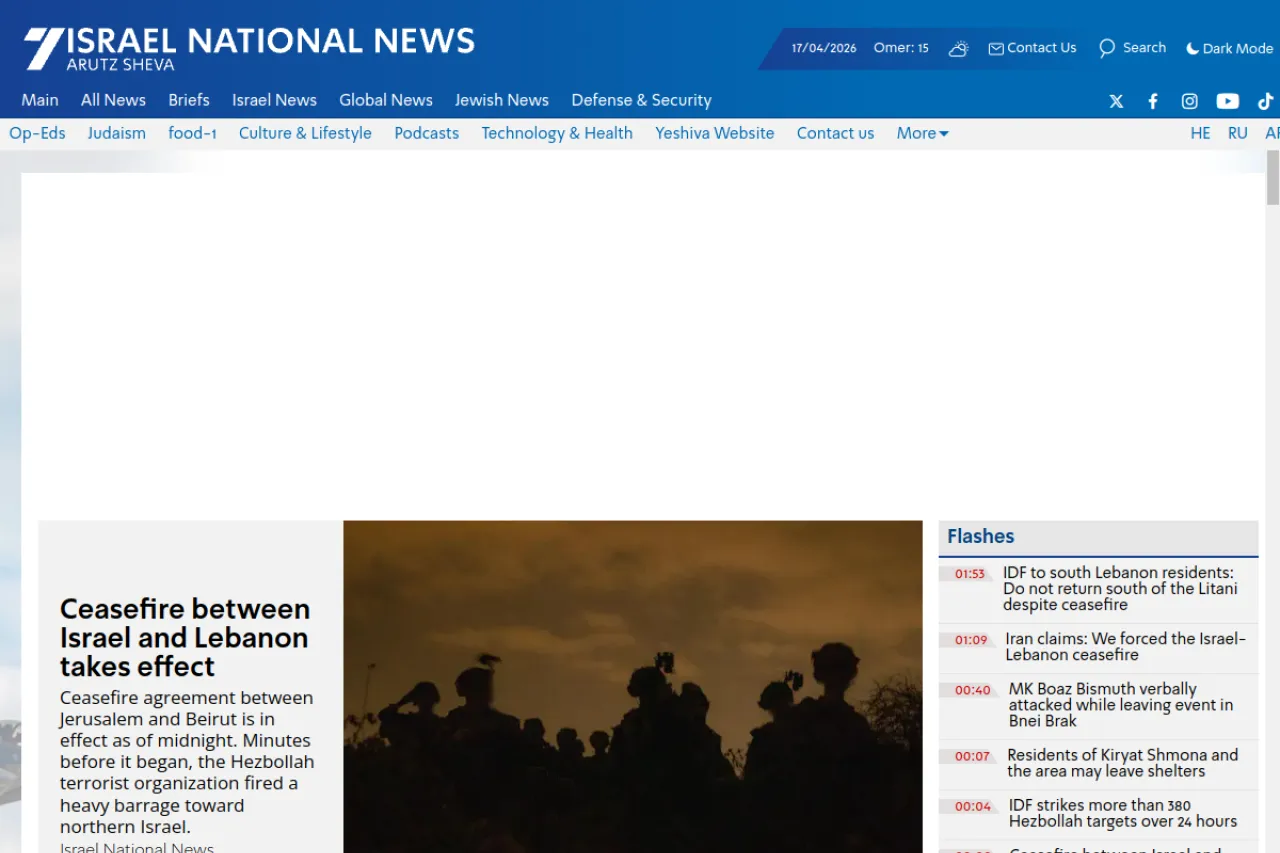This screenshot has height=853, width=1280.
Task: Open the YouTube social icon
Action: pyautogui.click(x=1228, y=101)
